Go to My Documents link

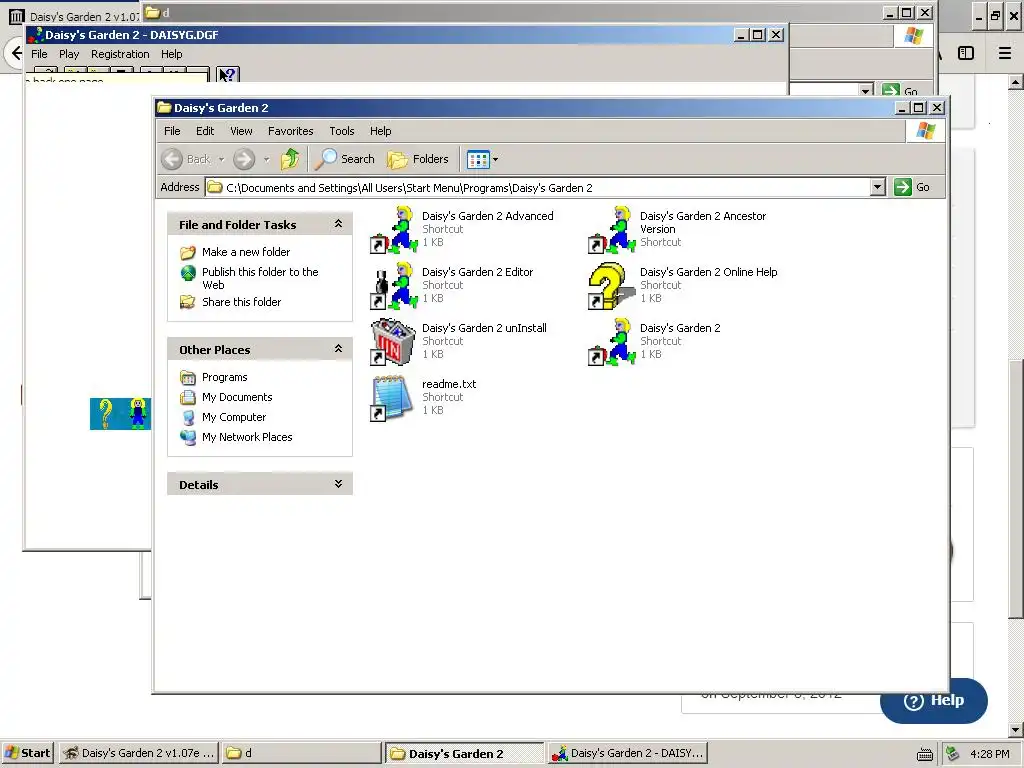(x=236, y=397)
